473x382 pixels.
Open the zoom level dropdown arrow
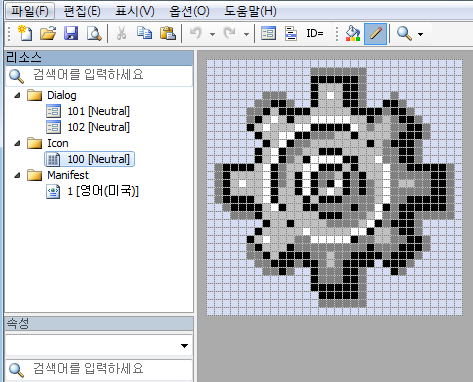pos(420,34)
